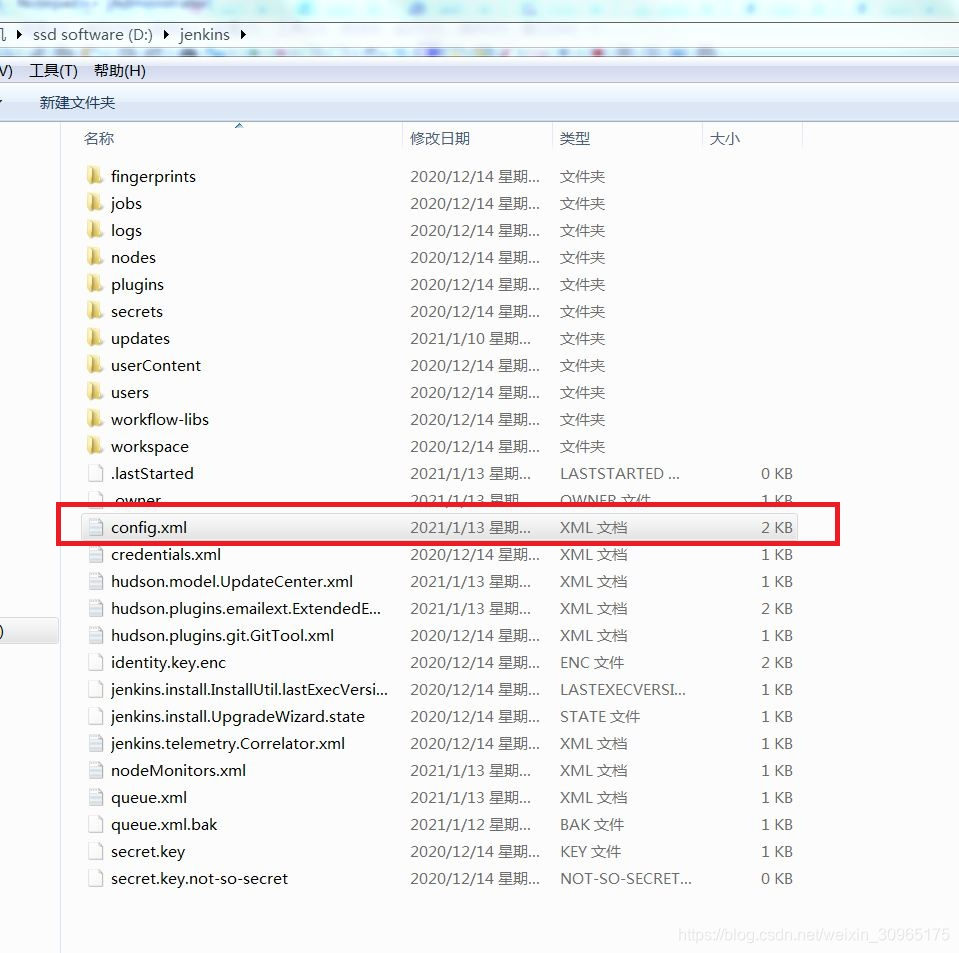Click the secret.key file icon
Viewport: 959px width, 953px height.
(95, 851)
